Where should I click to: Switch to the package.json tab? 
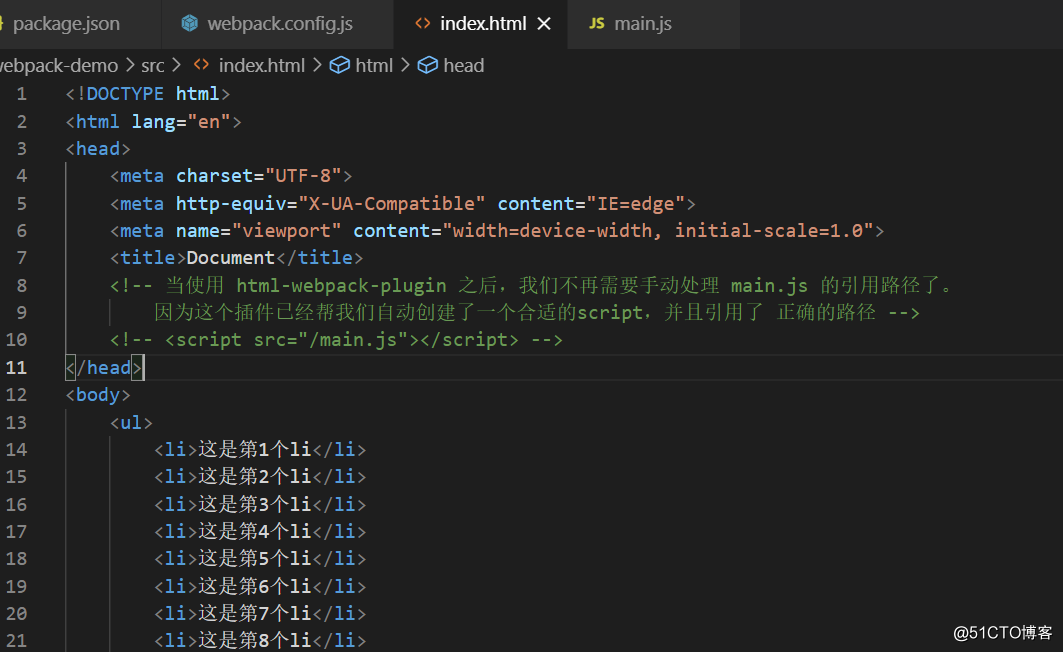[x=66, y=24]
